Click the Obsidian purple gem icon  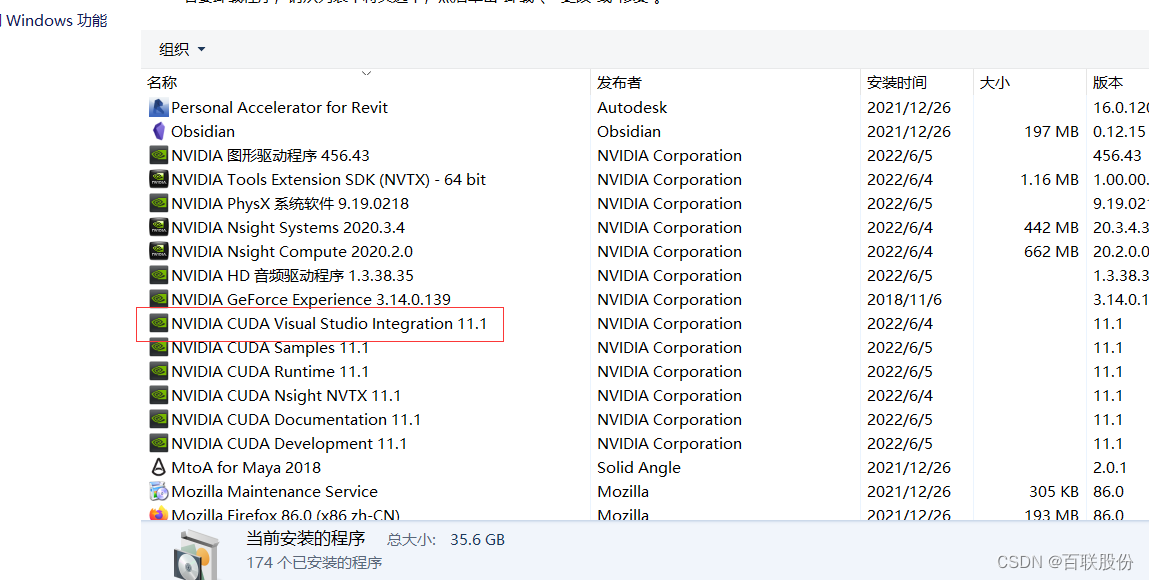coord(158,132)
